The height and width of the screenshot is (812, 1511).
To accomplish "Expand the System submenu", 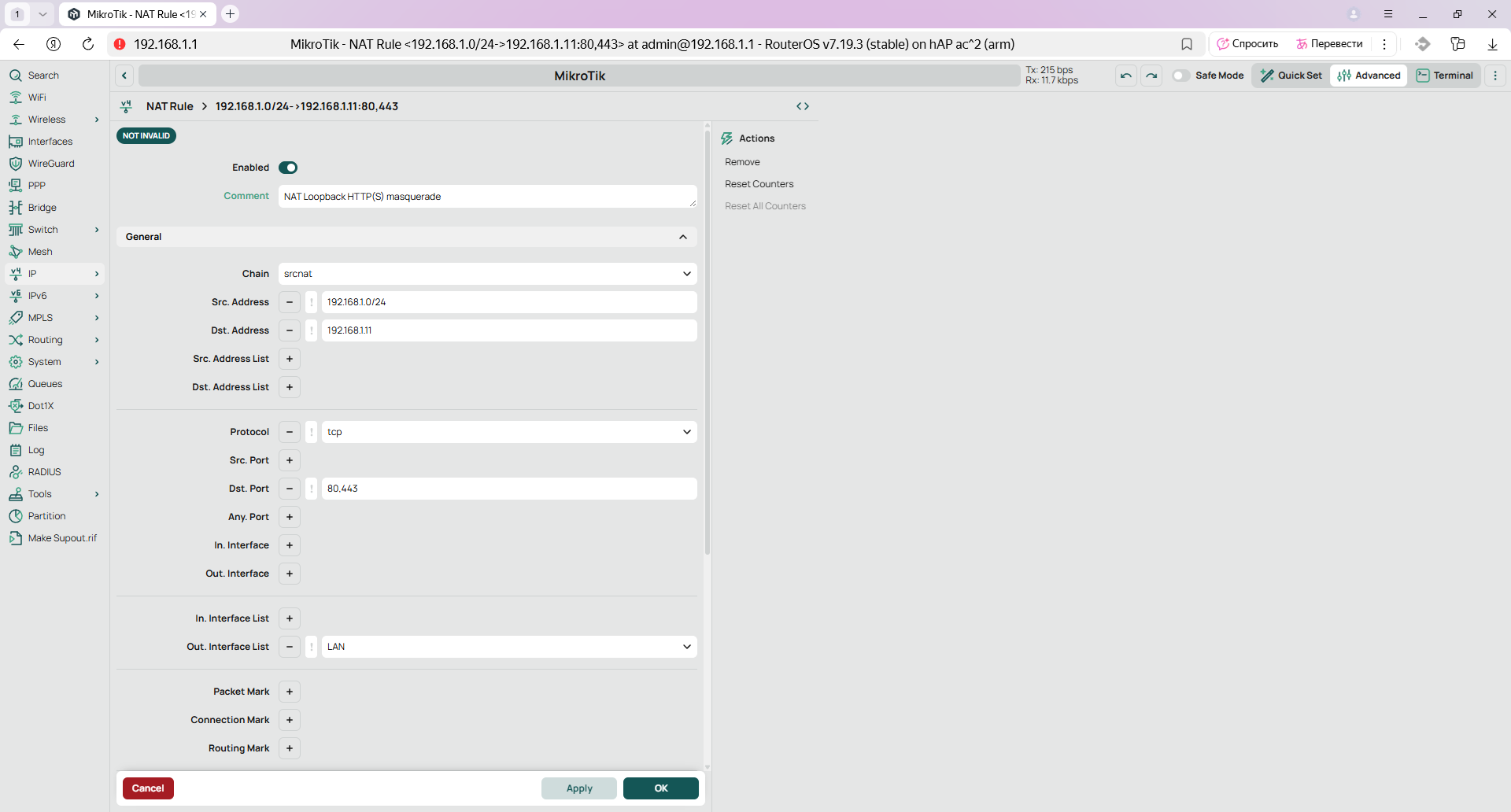I will pos(97,362).
